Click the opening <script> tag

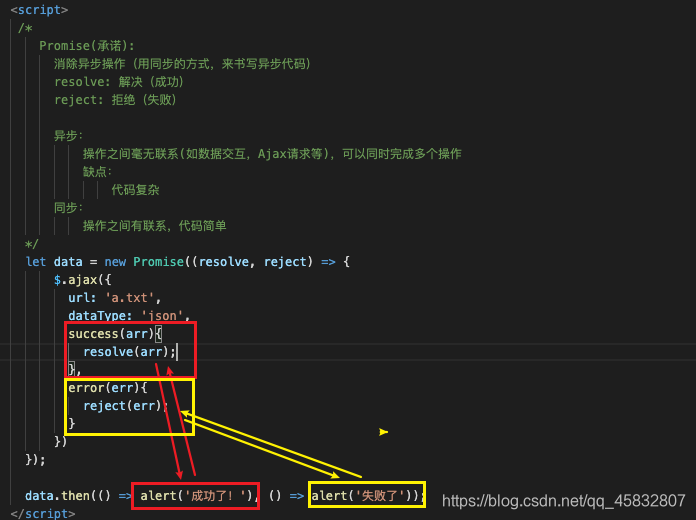click(40, 10)
